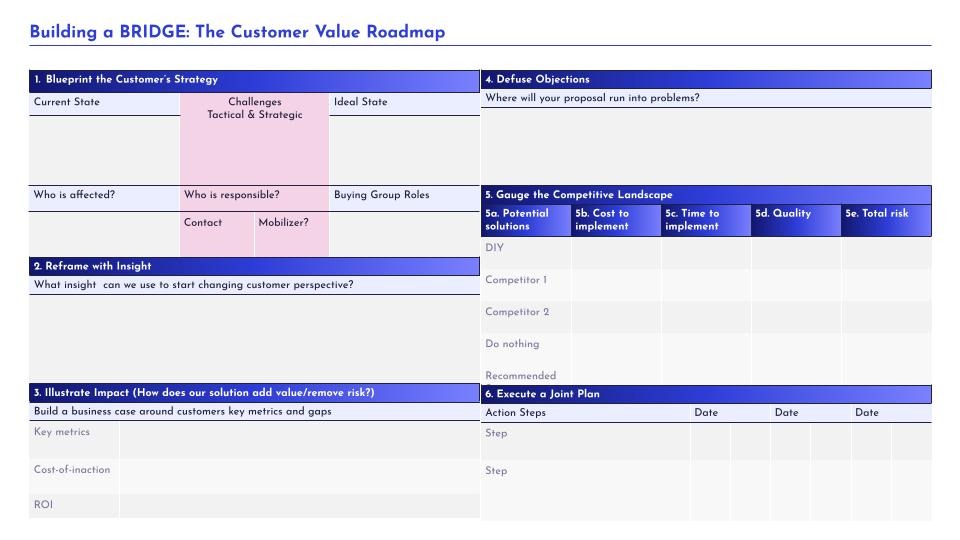Click the answer area beneath 'Ideal State'
Image resolution: width=960 pixels, height=540 pixels.
[404, 151]
